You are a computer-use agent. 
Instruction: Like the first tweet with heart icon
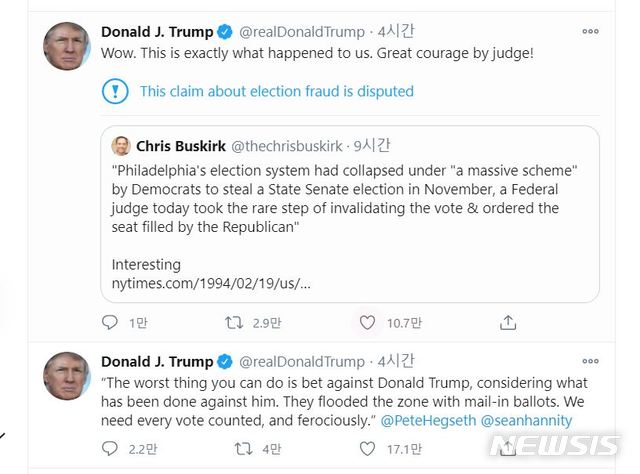point(367,322)
